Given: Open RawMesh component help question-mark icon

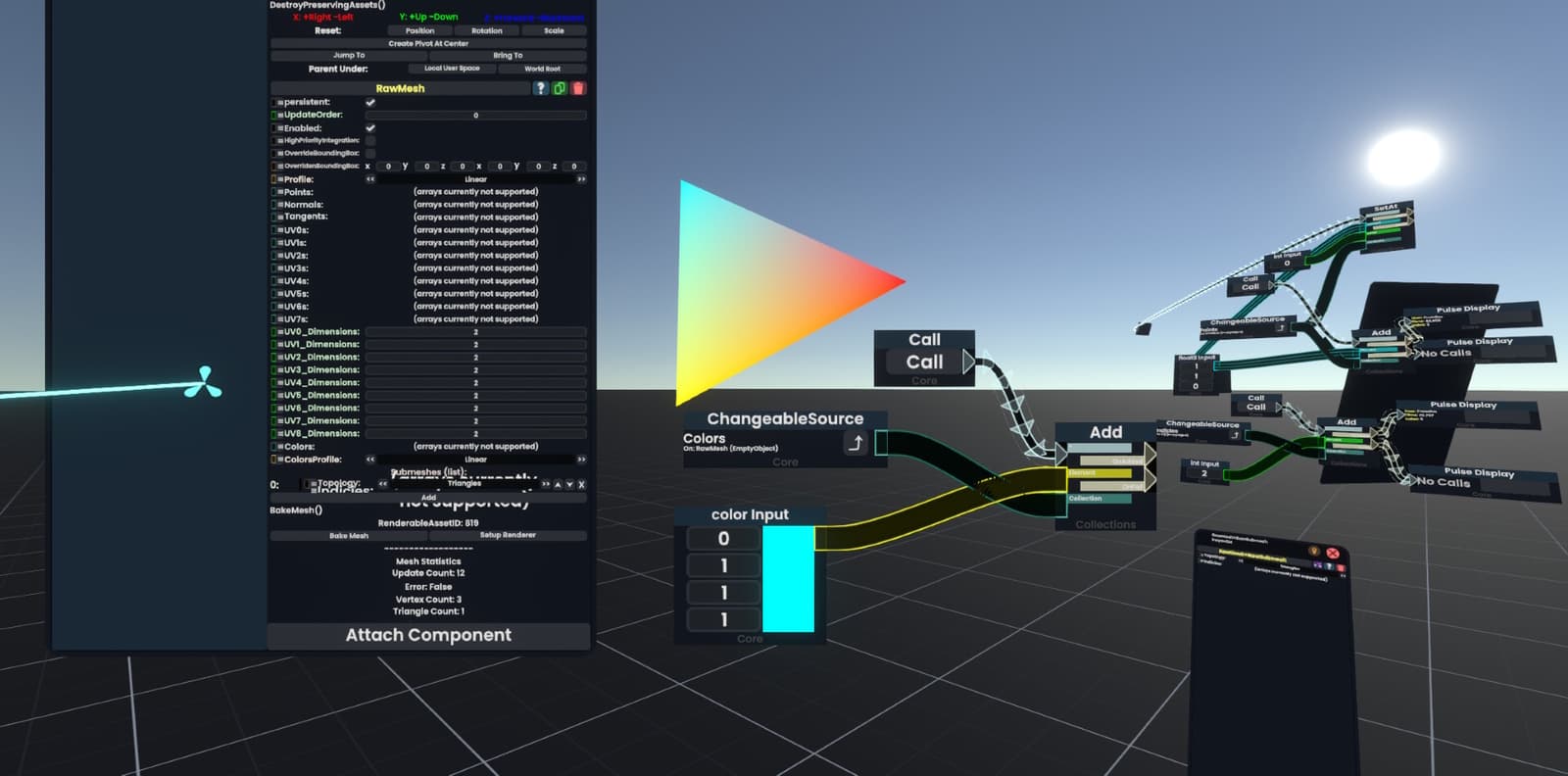Looking at the screenshot, I should click(x=540, y=88).
